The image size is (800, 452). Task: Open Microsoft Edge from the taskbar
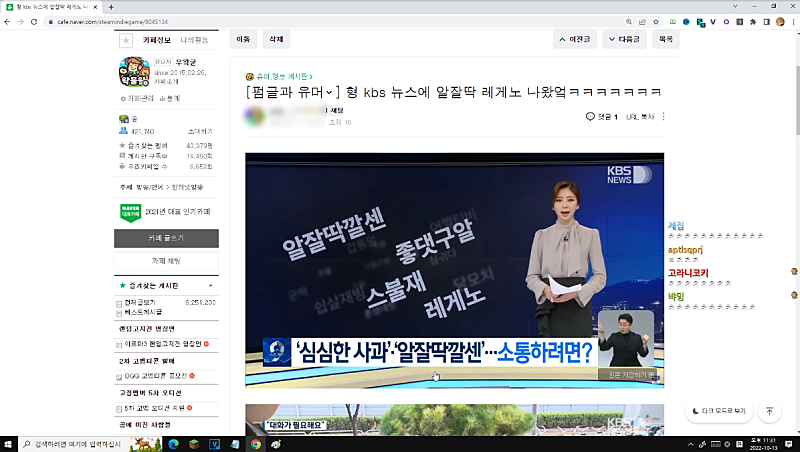173,444
